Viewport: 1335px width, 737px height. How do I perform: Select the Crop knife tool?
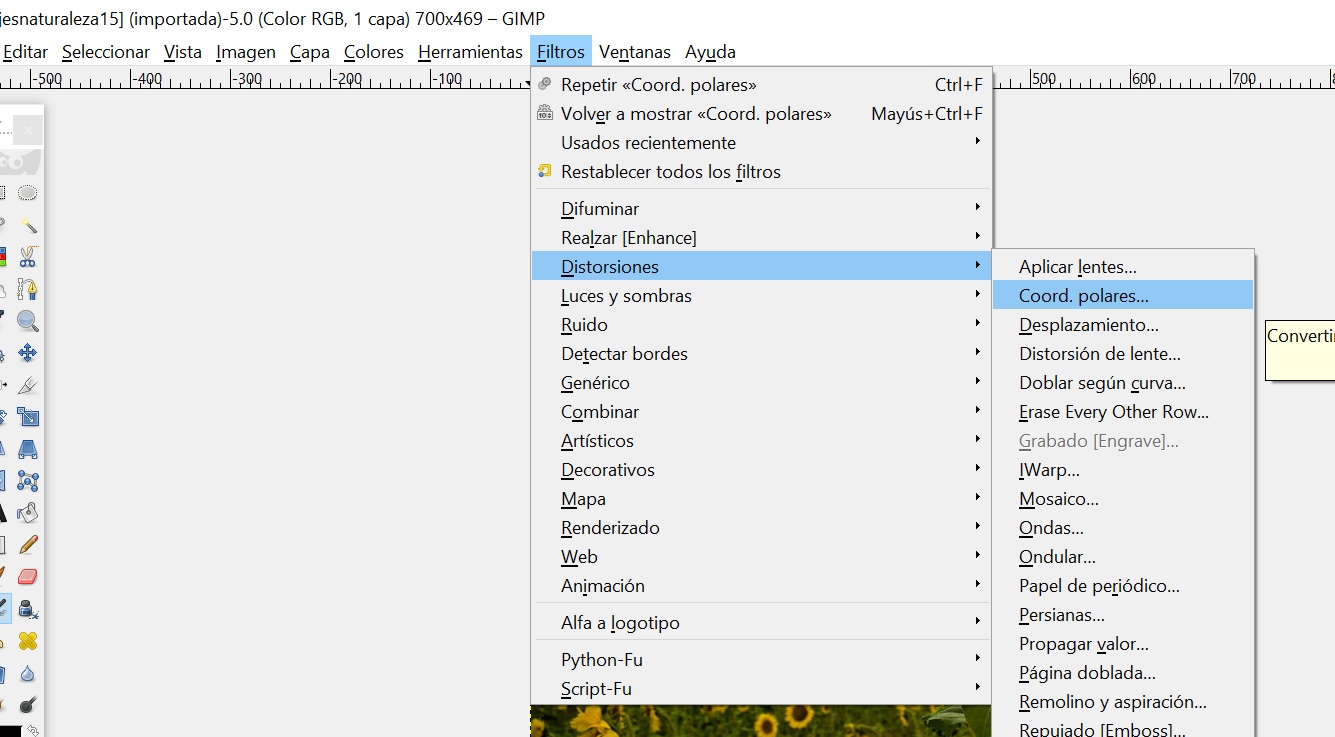28,385
